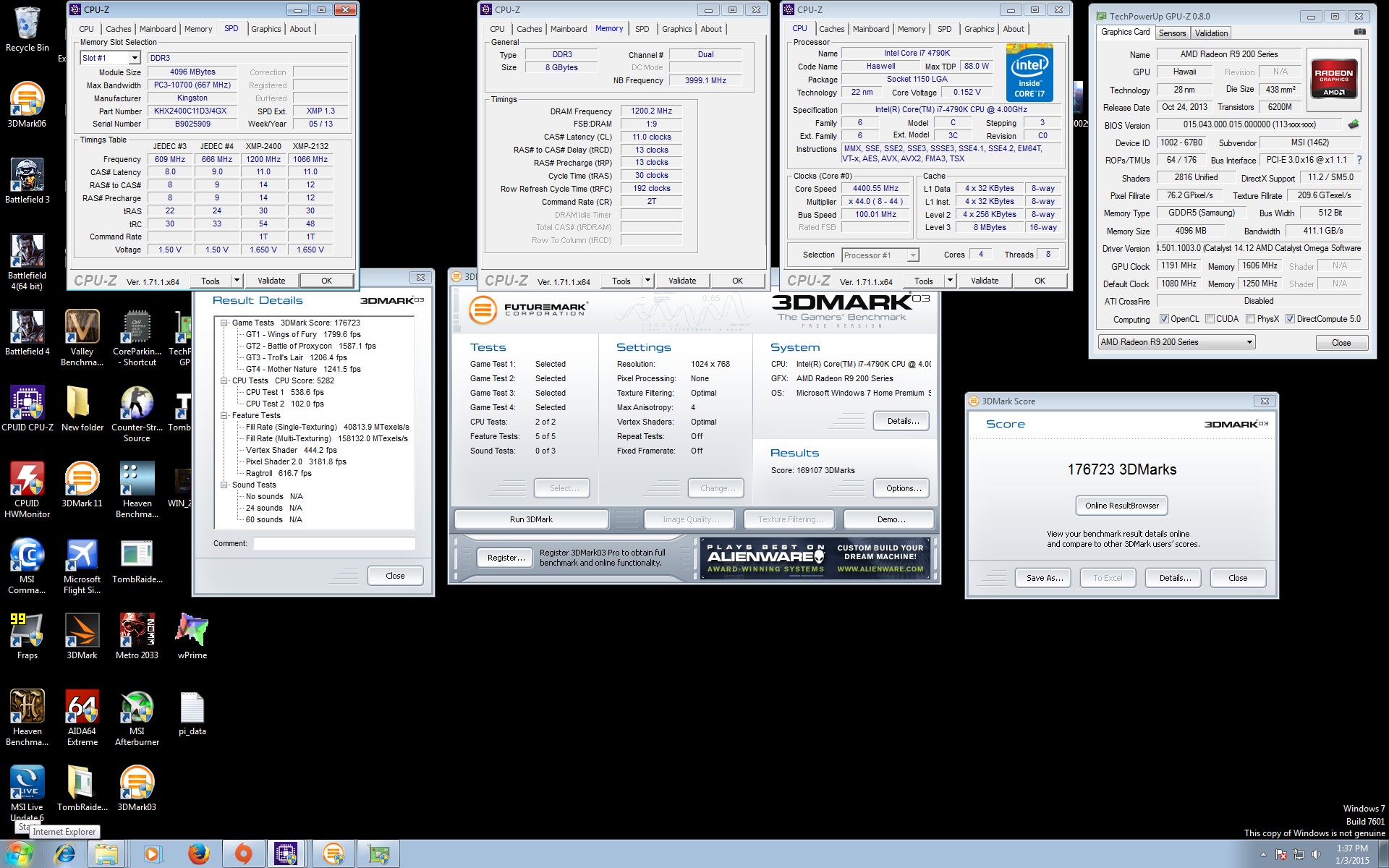Click the Run 3DMark button
The image size is (1389, 868).
531,519
